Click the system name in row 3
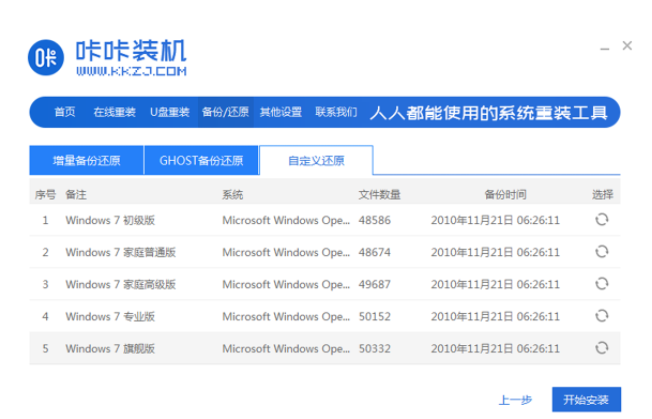The height and width of the screenshot is (419, 652). pos(286,284)
